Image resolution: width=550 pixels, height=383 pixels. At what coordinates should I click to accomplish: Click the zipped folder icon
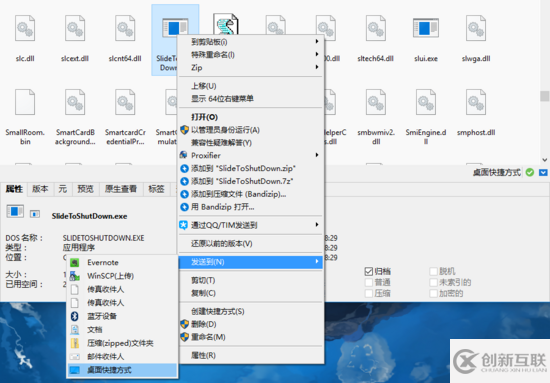tap(74, 343)
